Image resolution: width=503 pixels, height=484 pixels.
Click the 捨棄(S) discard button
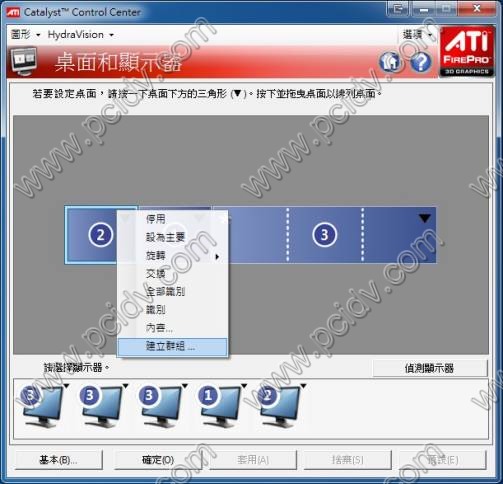pos(347,460)
